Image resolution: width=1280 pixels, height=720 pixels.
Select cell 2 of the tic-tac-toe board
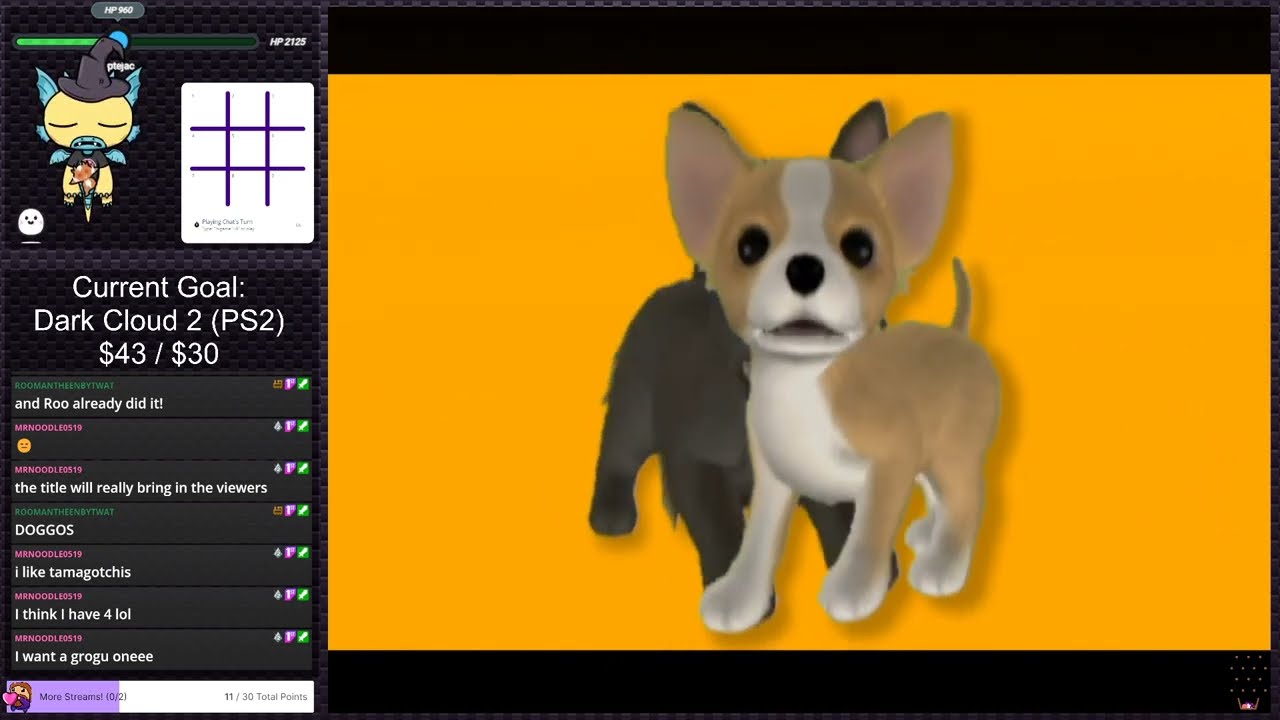(248, 109)
